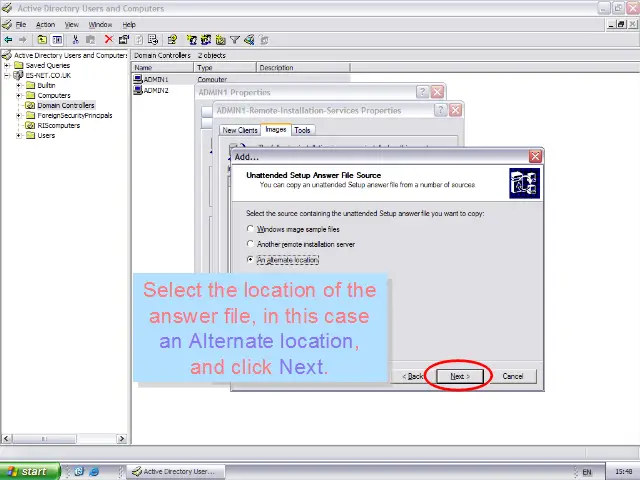Click the ADMIN1 computer icon in list

(138, 79)
